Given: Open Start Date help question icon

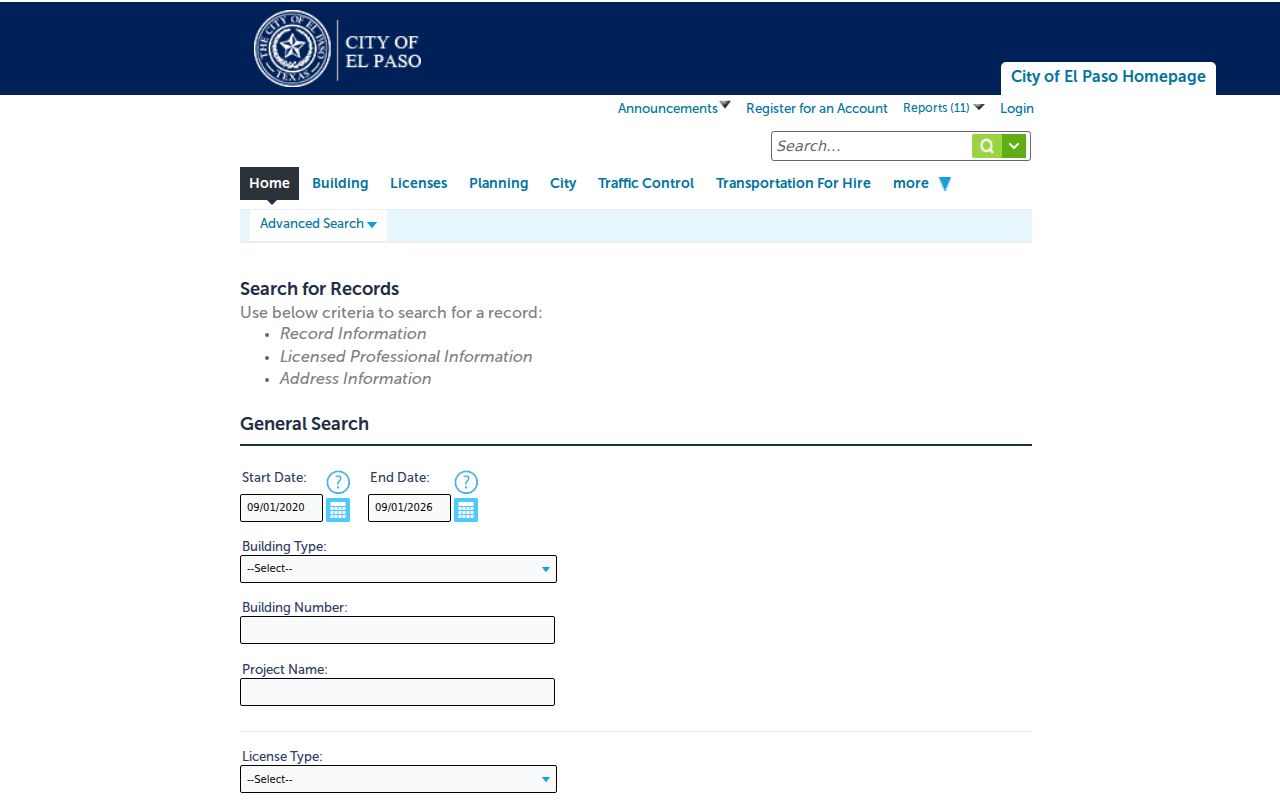Looking at the screenshot, I should 338,482.
